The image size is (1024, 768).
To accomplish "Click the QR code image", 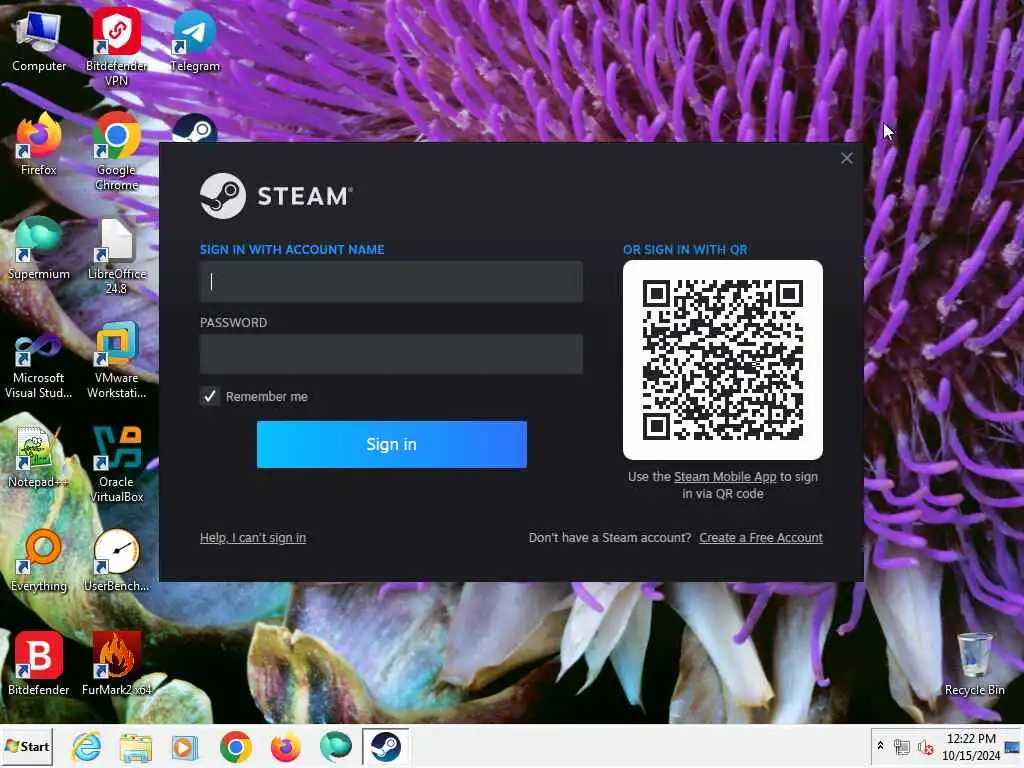I will (722, 360).
